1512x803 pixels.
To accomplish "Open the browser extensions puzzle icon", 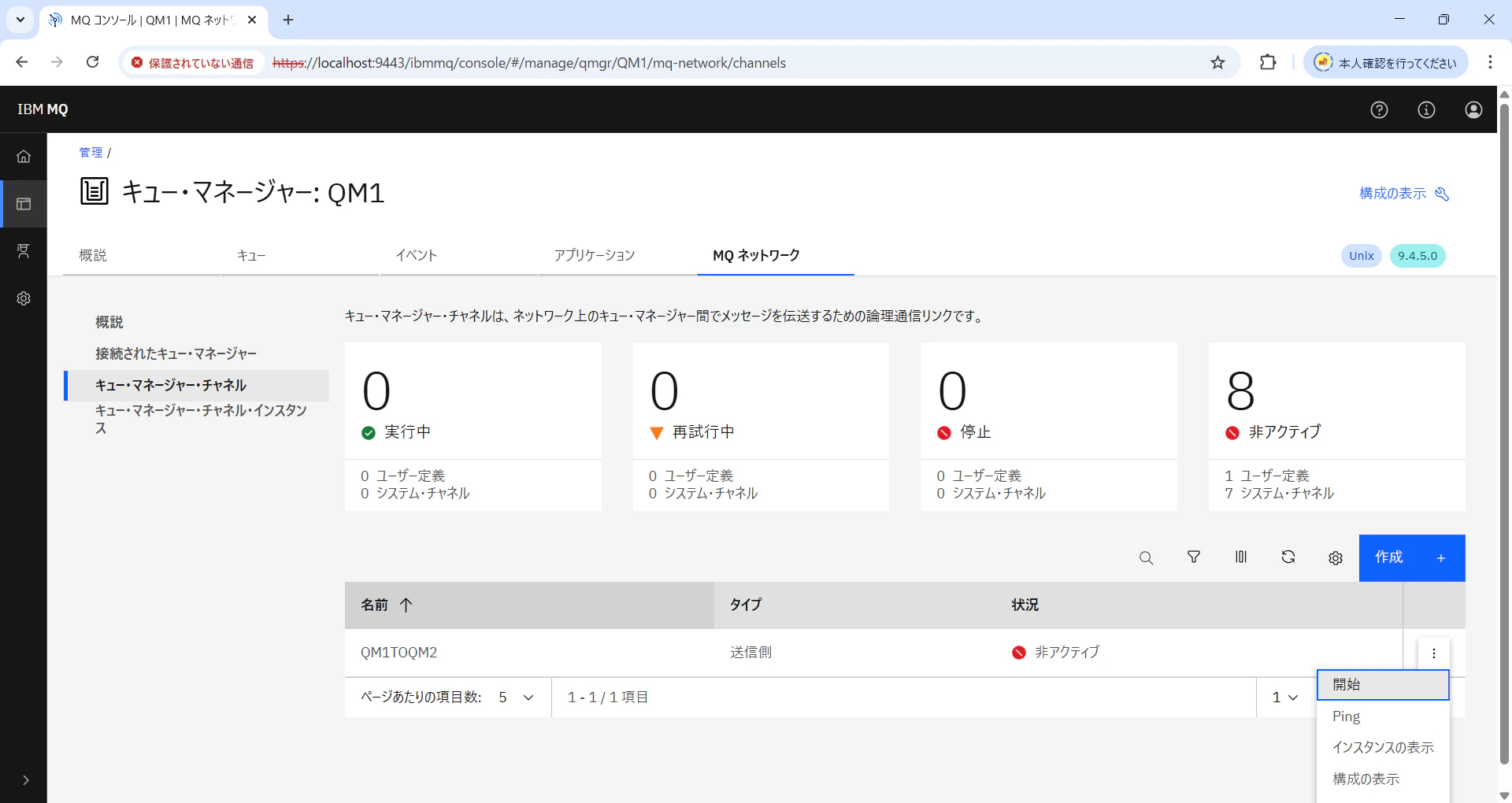I will click(x=1268, y=62).
